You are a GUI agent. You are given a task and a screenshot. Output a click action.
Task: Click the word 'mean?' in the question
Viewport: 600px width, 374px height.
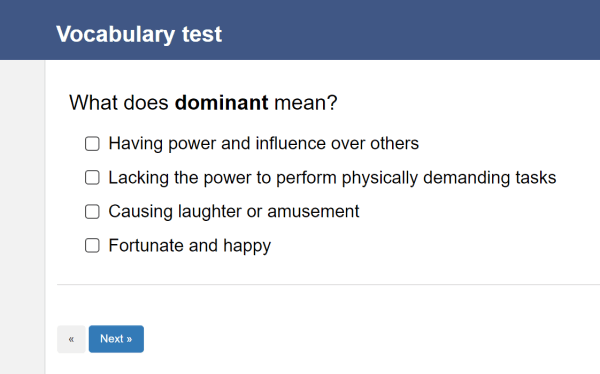pos(306,103)
